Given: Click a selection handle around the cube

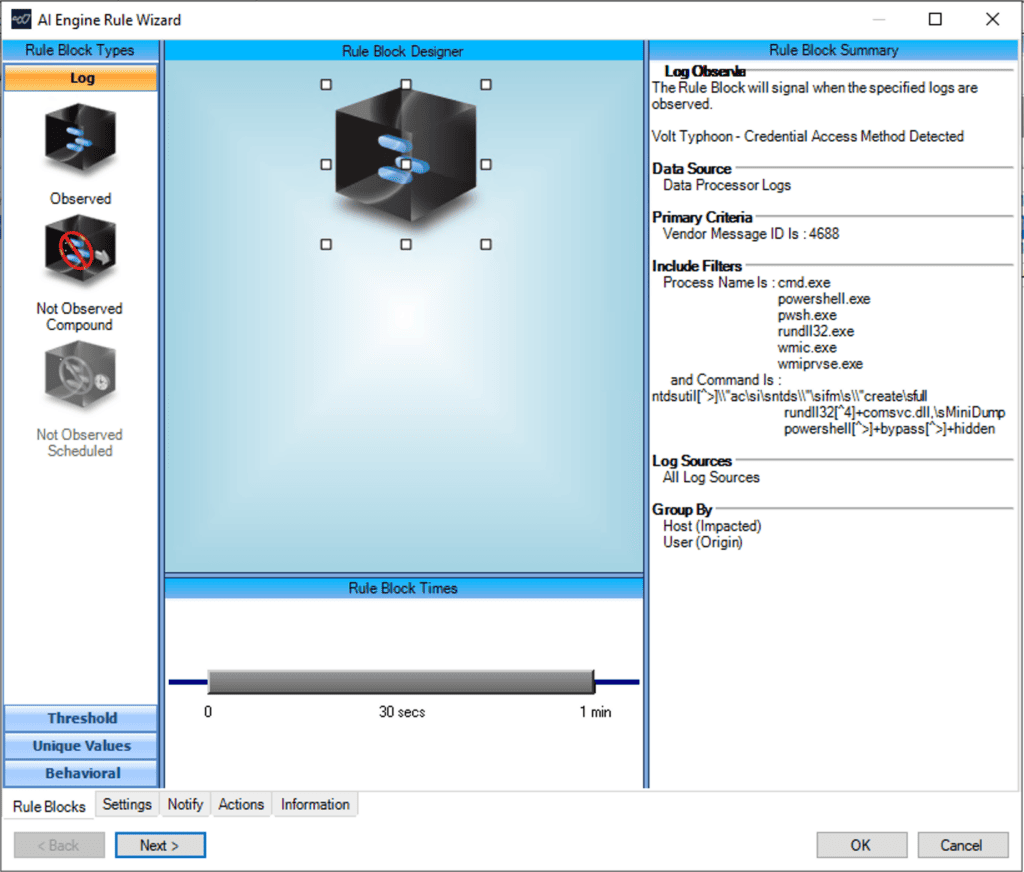Looking at the screenshot, I should pyautogui.click(x=325, y=85).
